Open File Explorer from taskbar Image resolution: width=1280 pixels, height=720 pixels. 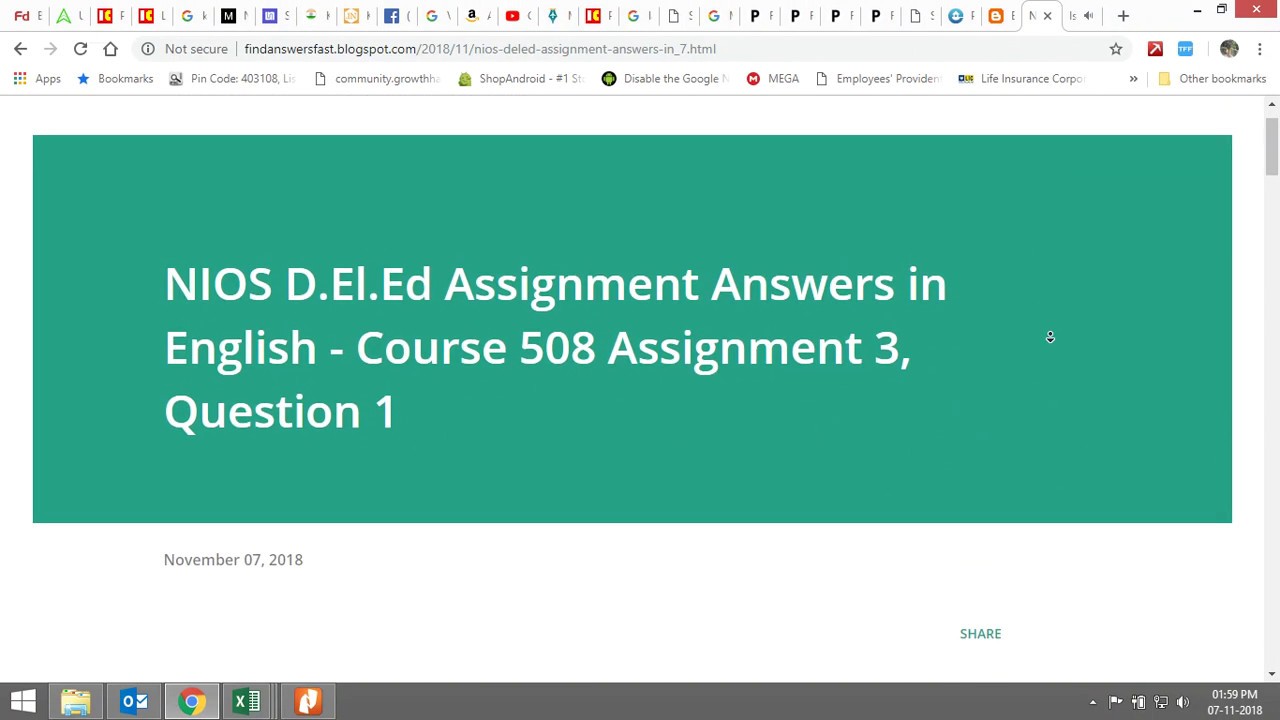76,702
